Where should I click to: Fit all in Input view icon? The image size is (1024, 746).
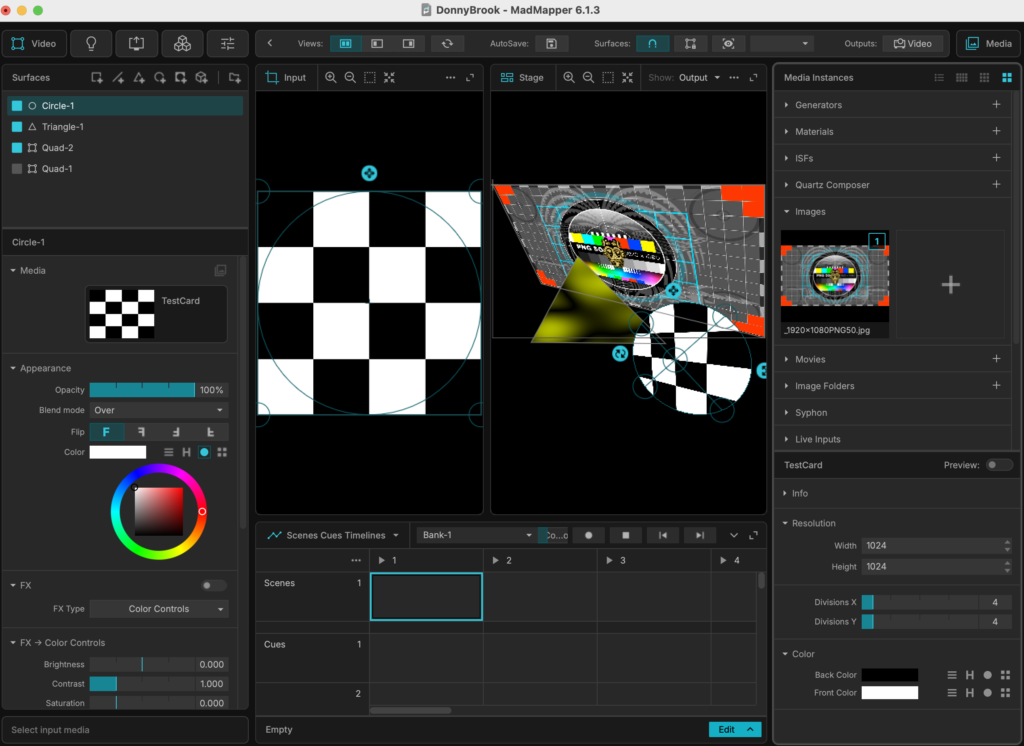389,77
